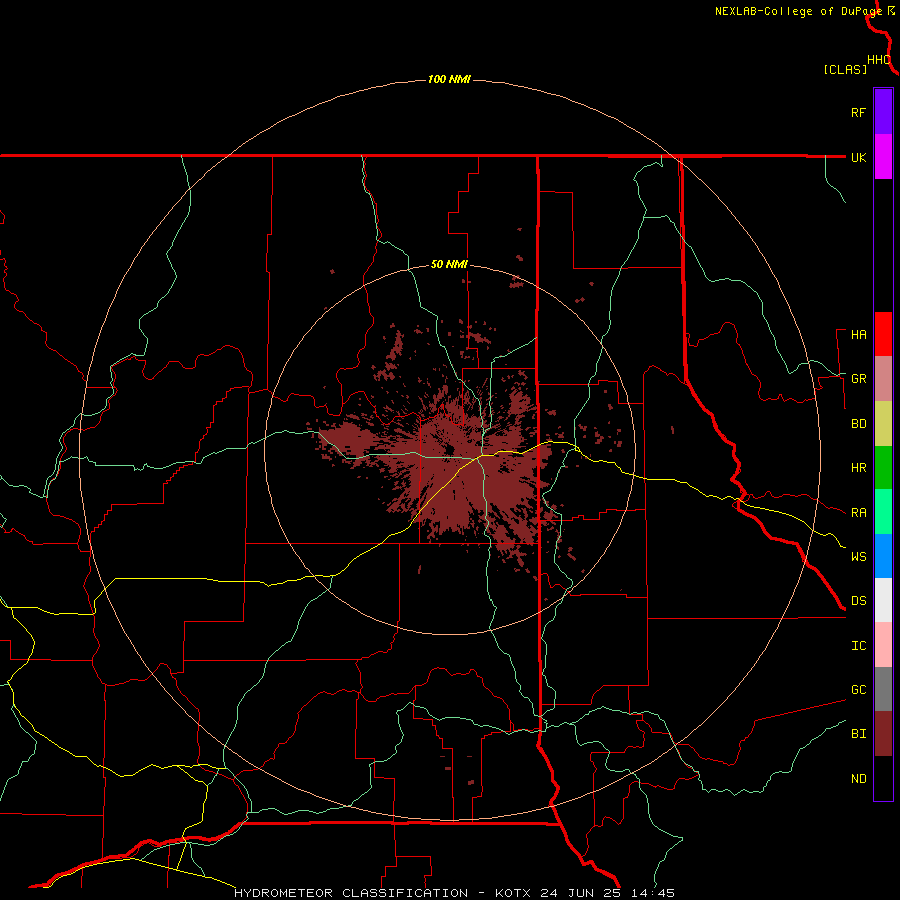This screenshot has height=900, width=900.
Task: Click the WS legend label
Action: (x=858, y=557)
